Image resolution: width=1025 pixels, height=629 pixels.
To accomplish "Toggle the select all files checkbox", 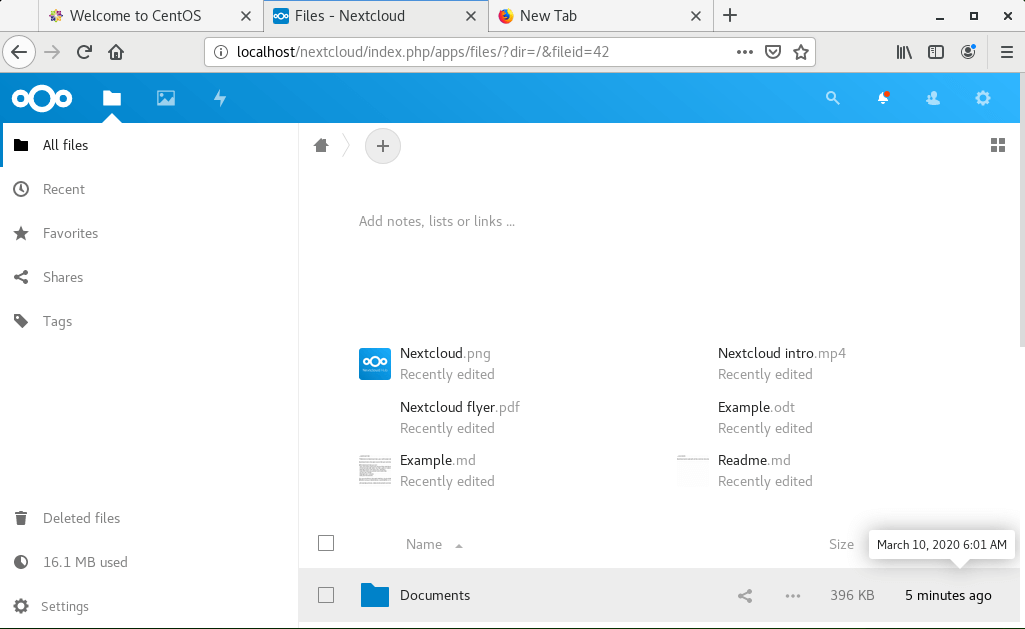I will [326, 543].
